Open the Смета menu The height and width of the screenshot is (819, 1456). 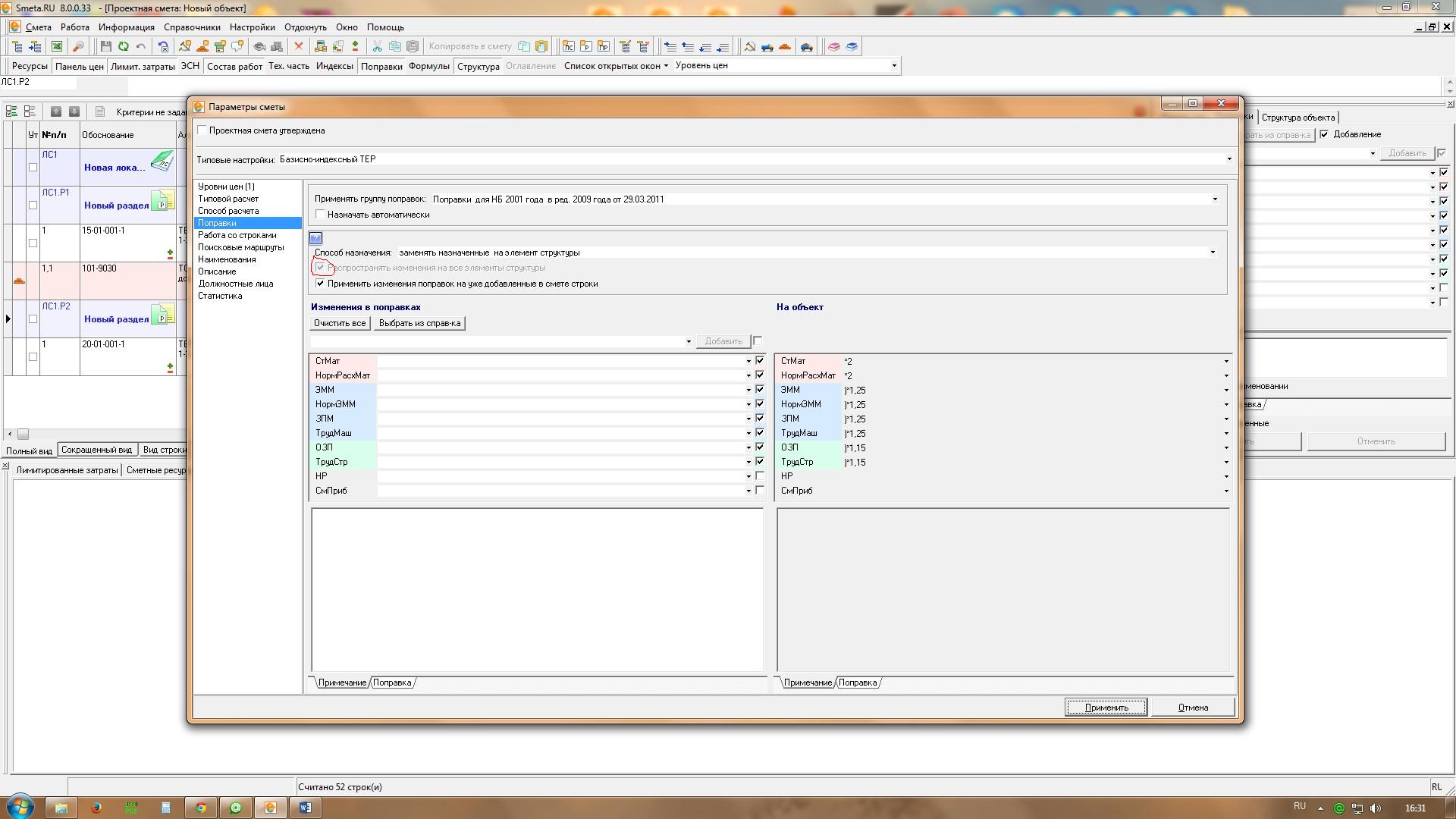38,27
